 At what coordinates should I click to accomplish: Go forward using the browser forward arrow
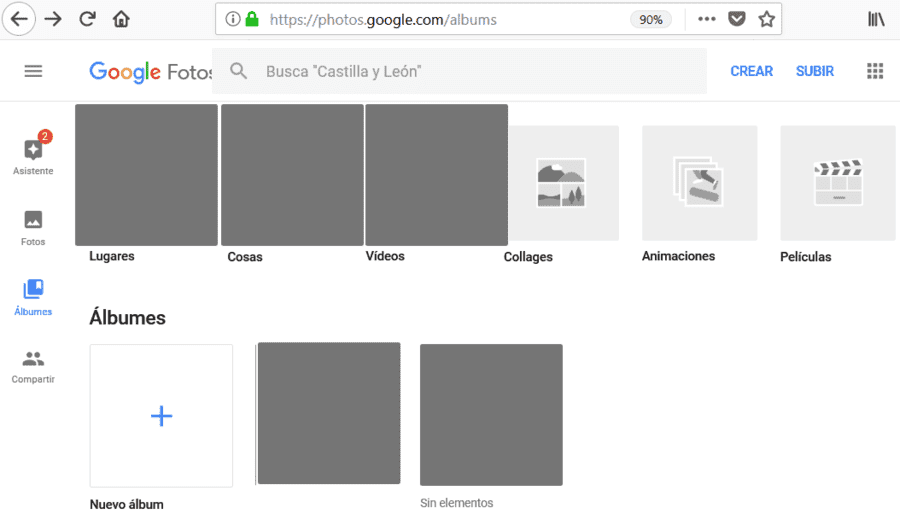[x=53, y=19]
